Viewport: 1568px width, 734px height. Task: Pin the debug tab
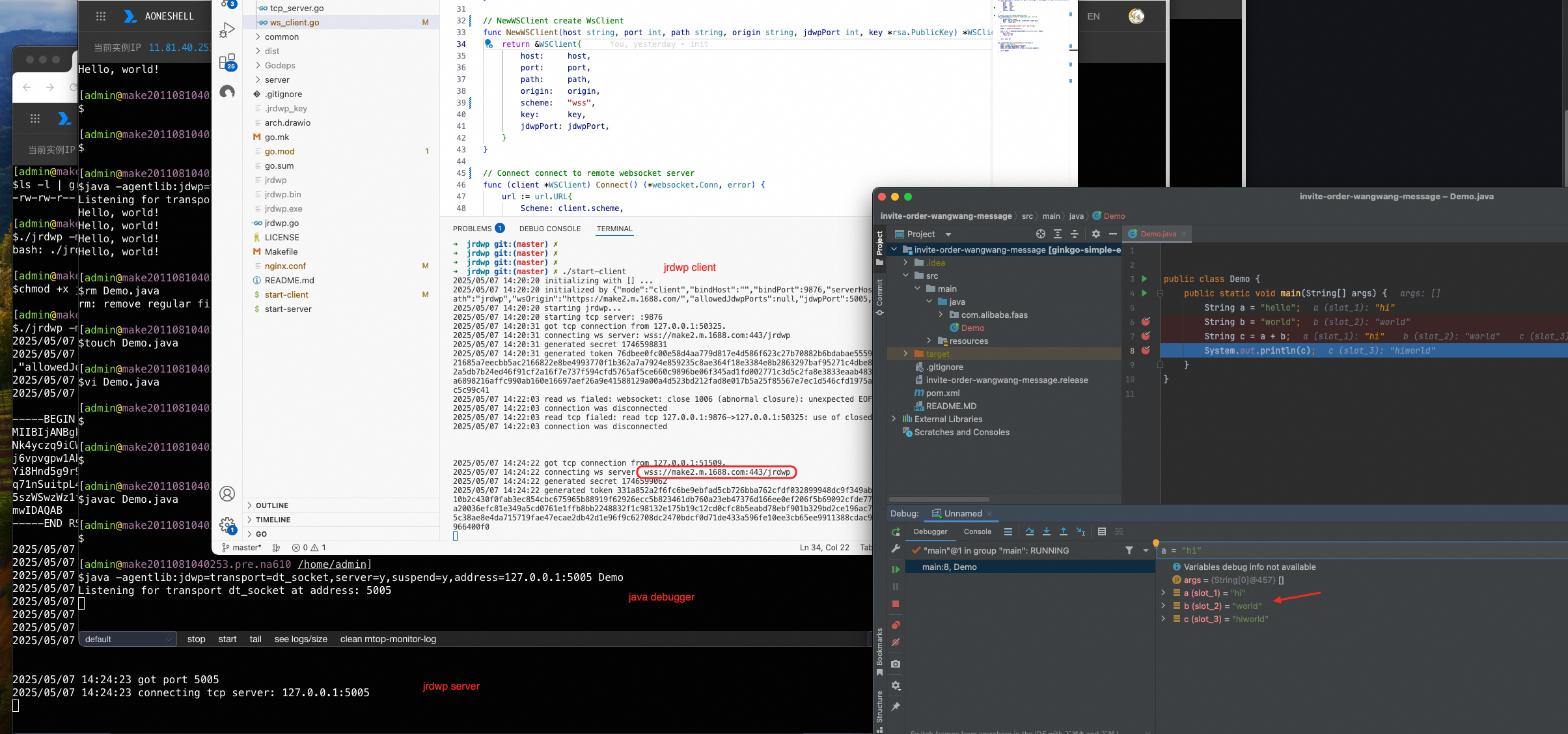coord(896,707)
